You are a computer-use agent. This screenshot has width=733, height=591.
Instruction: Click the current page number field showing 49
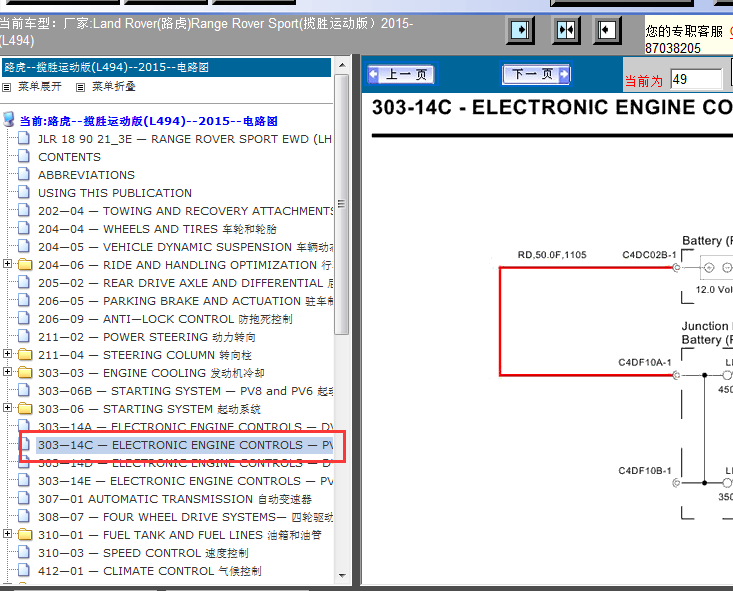click(x=696, y=79)
